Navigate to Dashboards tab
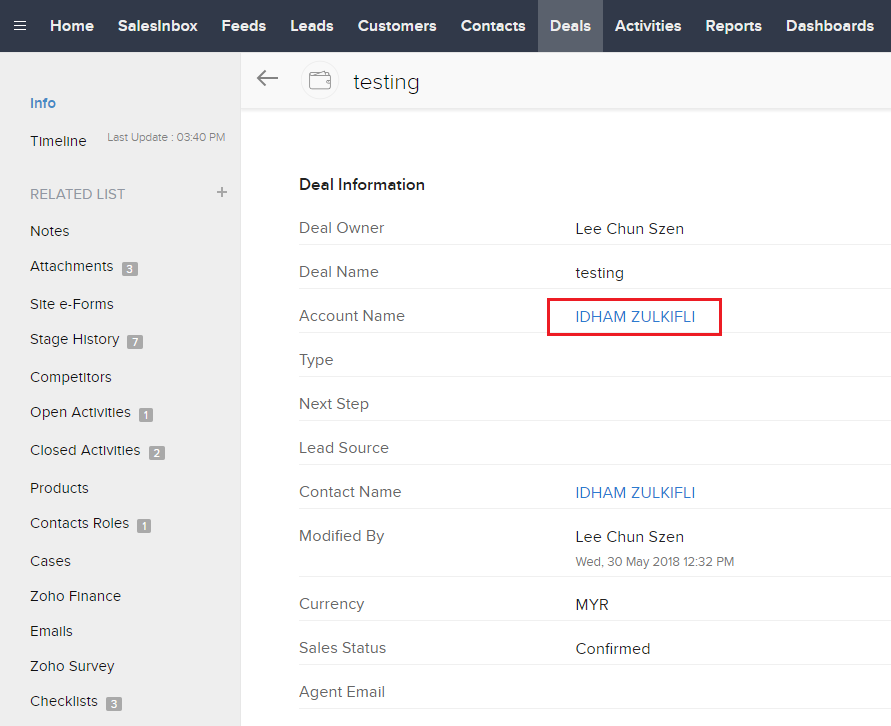 830,26
